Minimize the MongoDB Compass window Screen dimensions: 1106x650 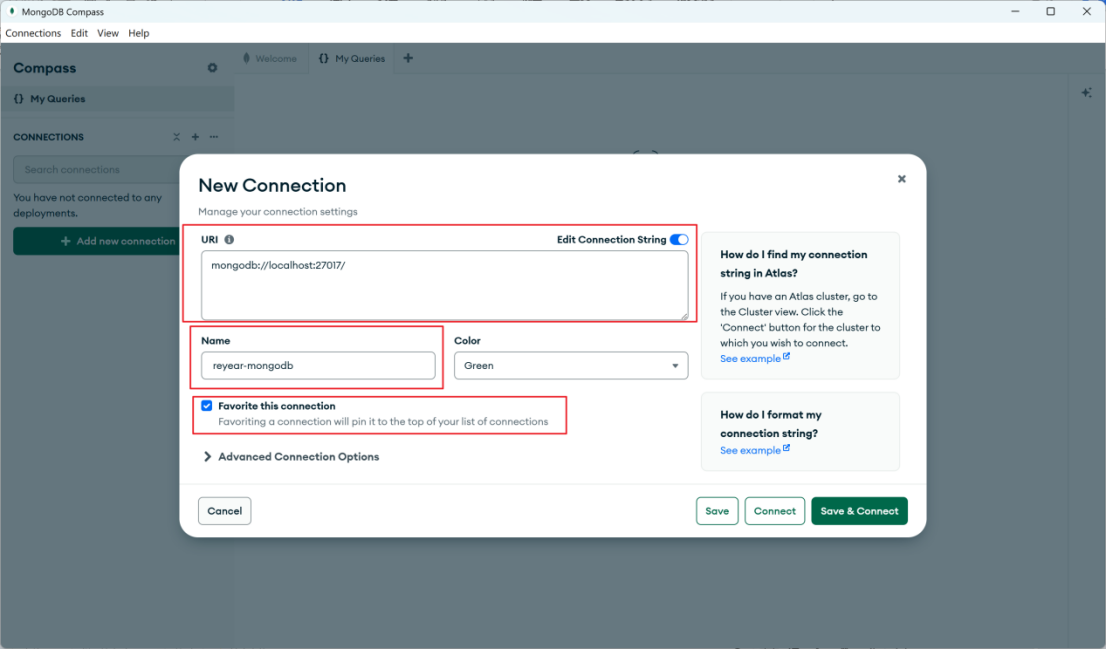coord(1015,11)
